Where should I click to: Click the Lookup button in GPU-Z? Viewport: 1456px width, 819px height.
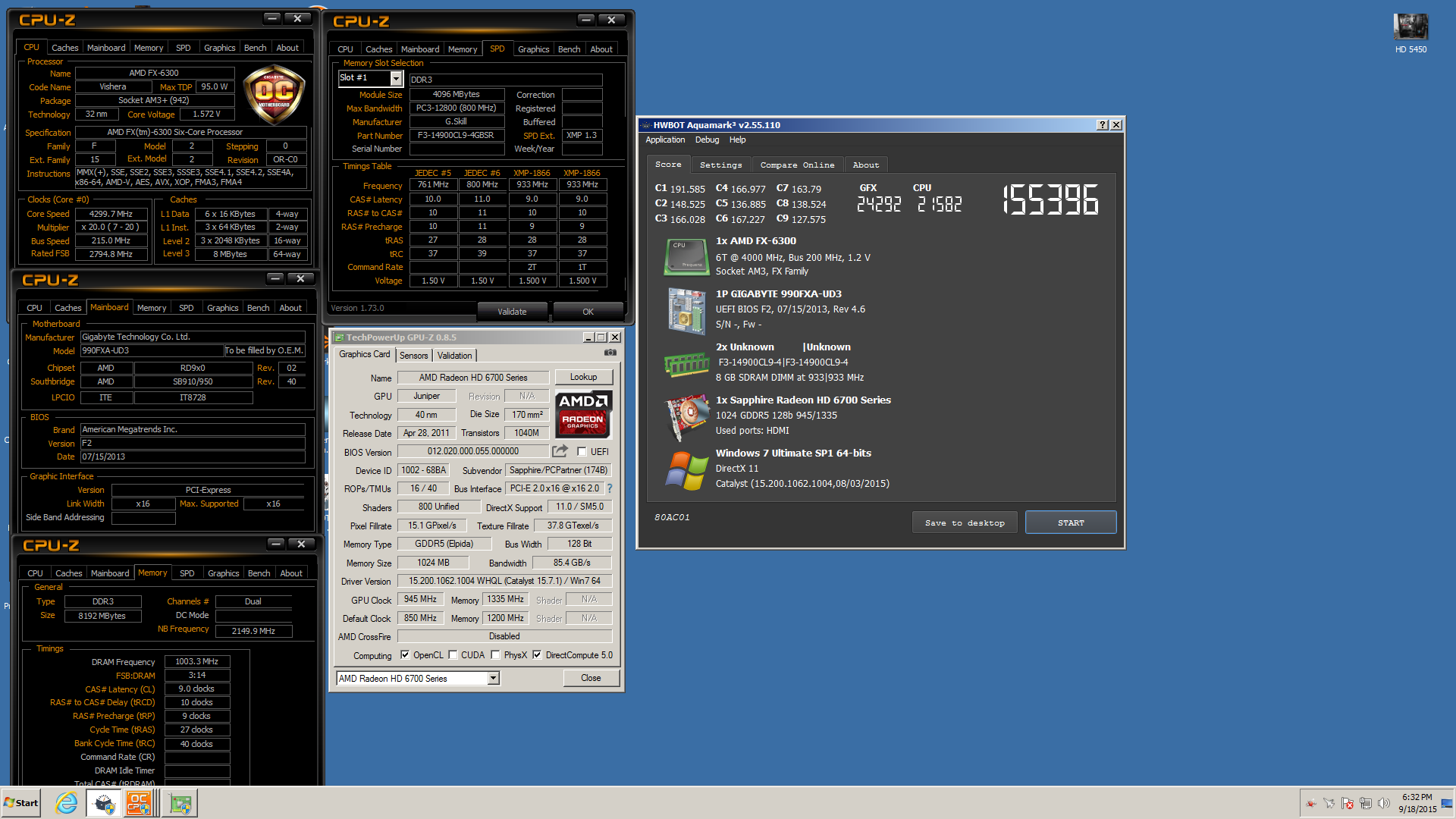point(583,377)
